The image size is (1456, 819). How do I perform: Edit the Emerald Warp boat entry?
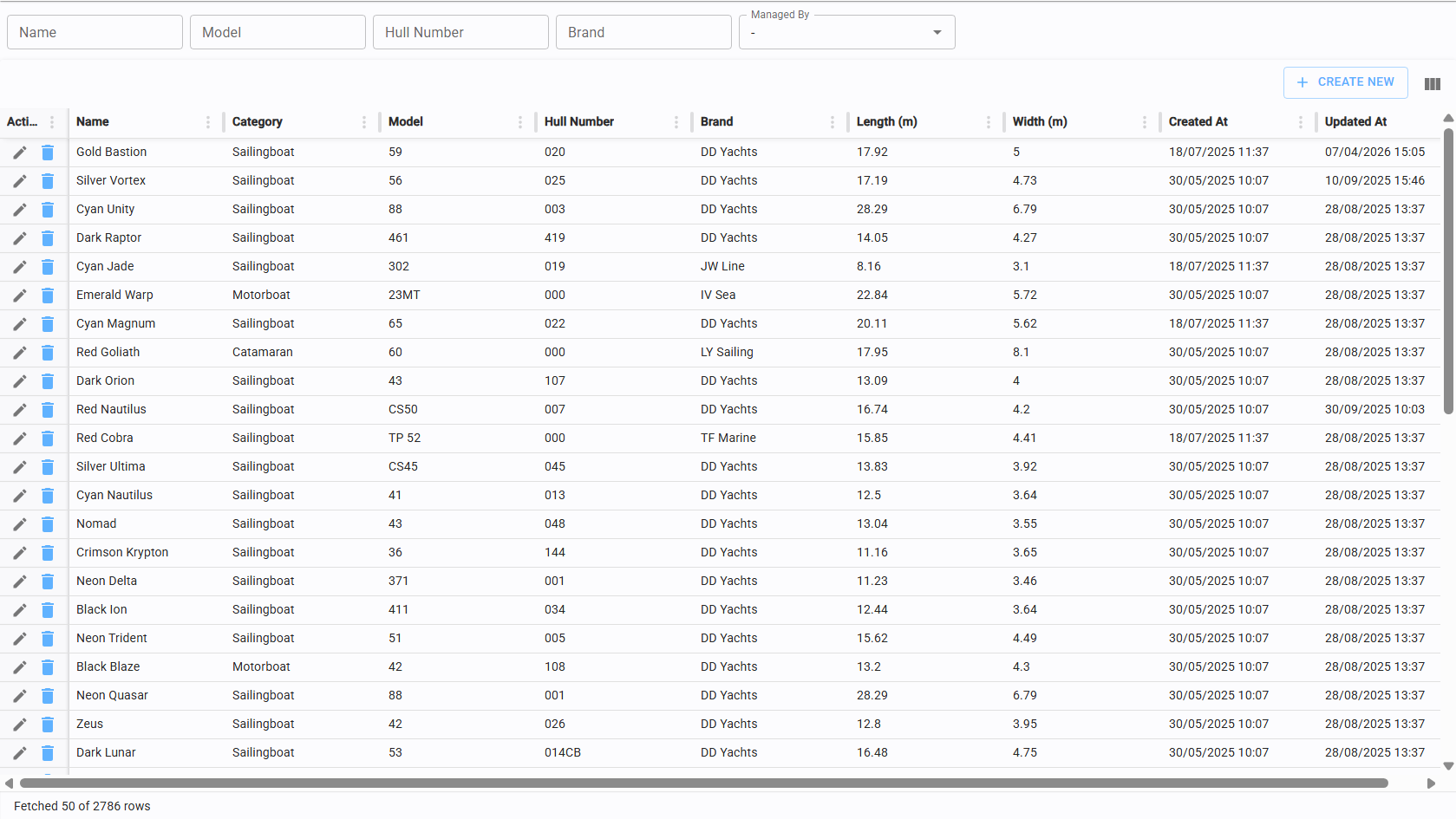point(19,296)
